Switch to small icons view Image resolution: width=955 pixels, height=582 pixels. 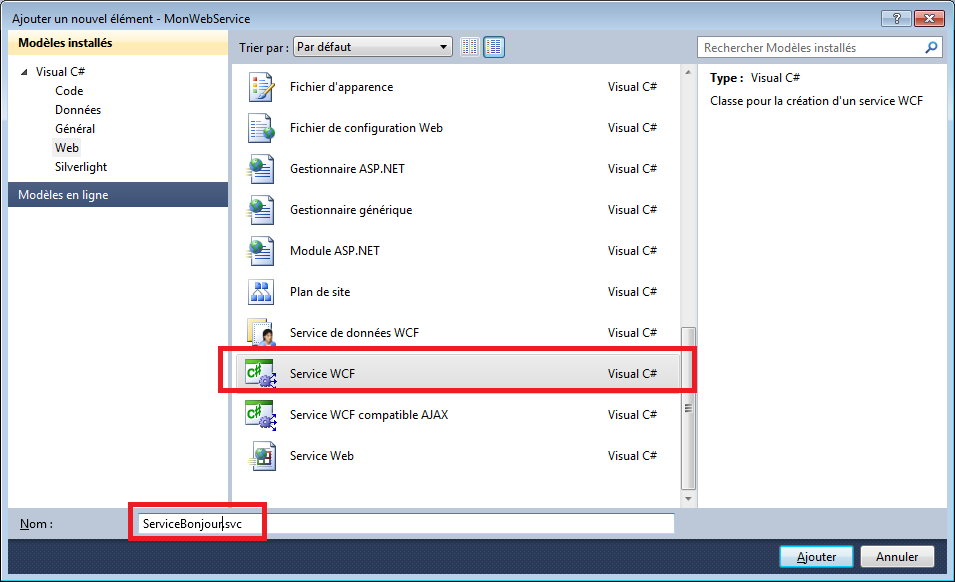470,47
